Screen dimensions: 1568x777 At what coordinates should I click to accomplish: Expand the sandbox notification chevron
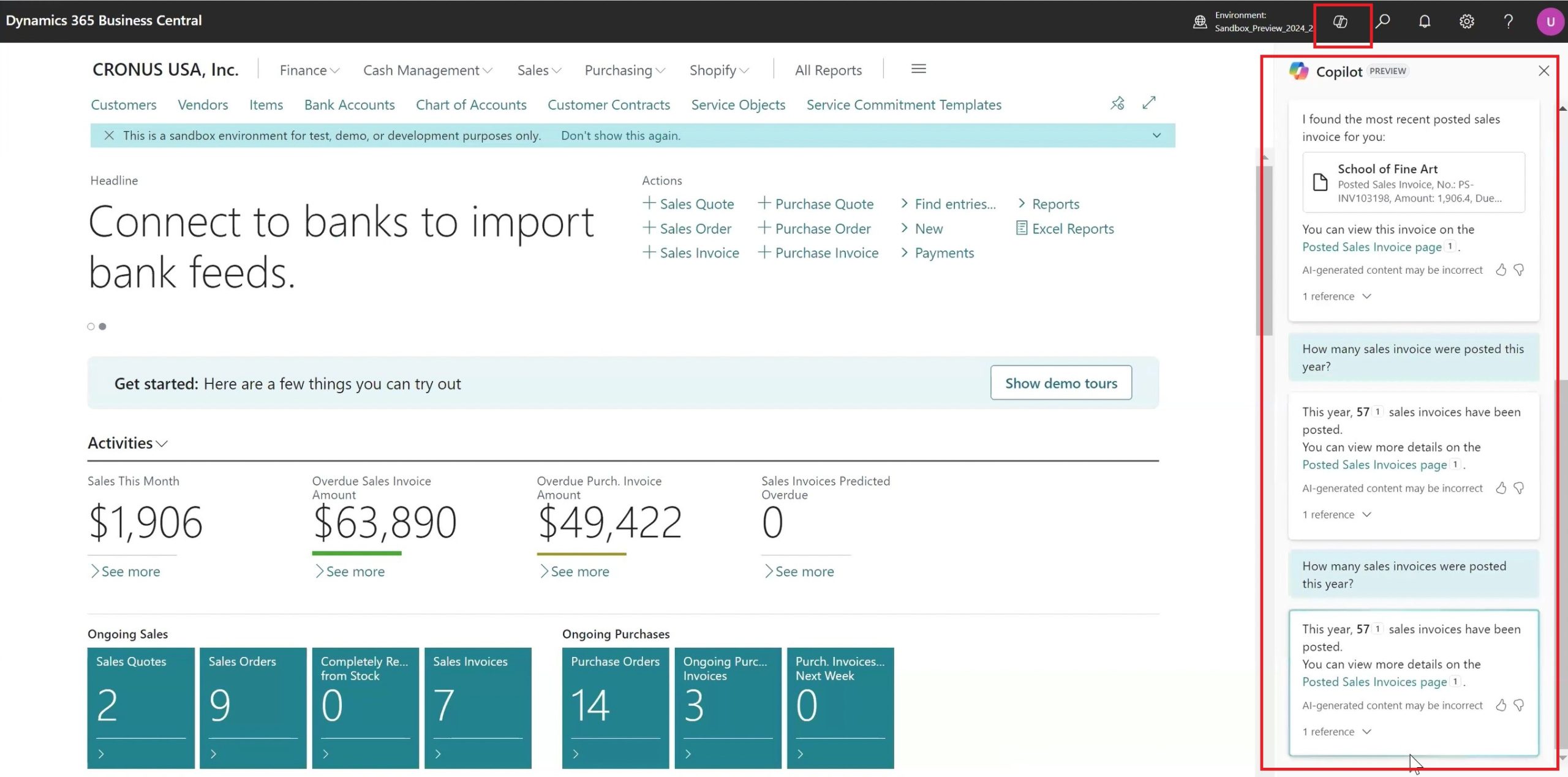[1156, 135]
